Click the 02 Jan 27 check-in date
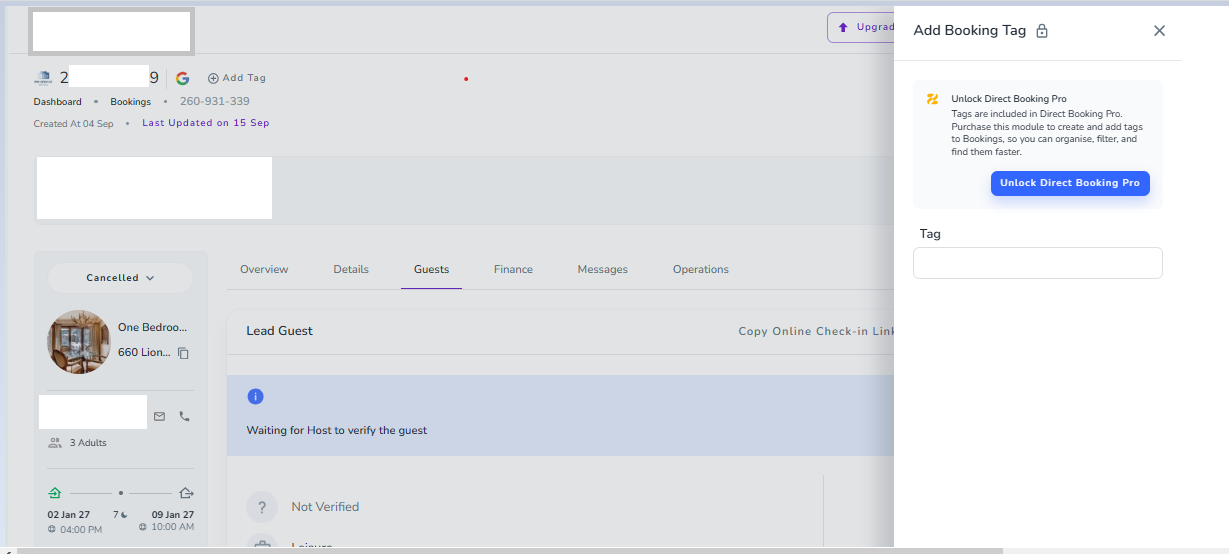The image size is (1229, 554). pyautogui.click(x=69, y=514)
